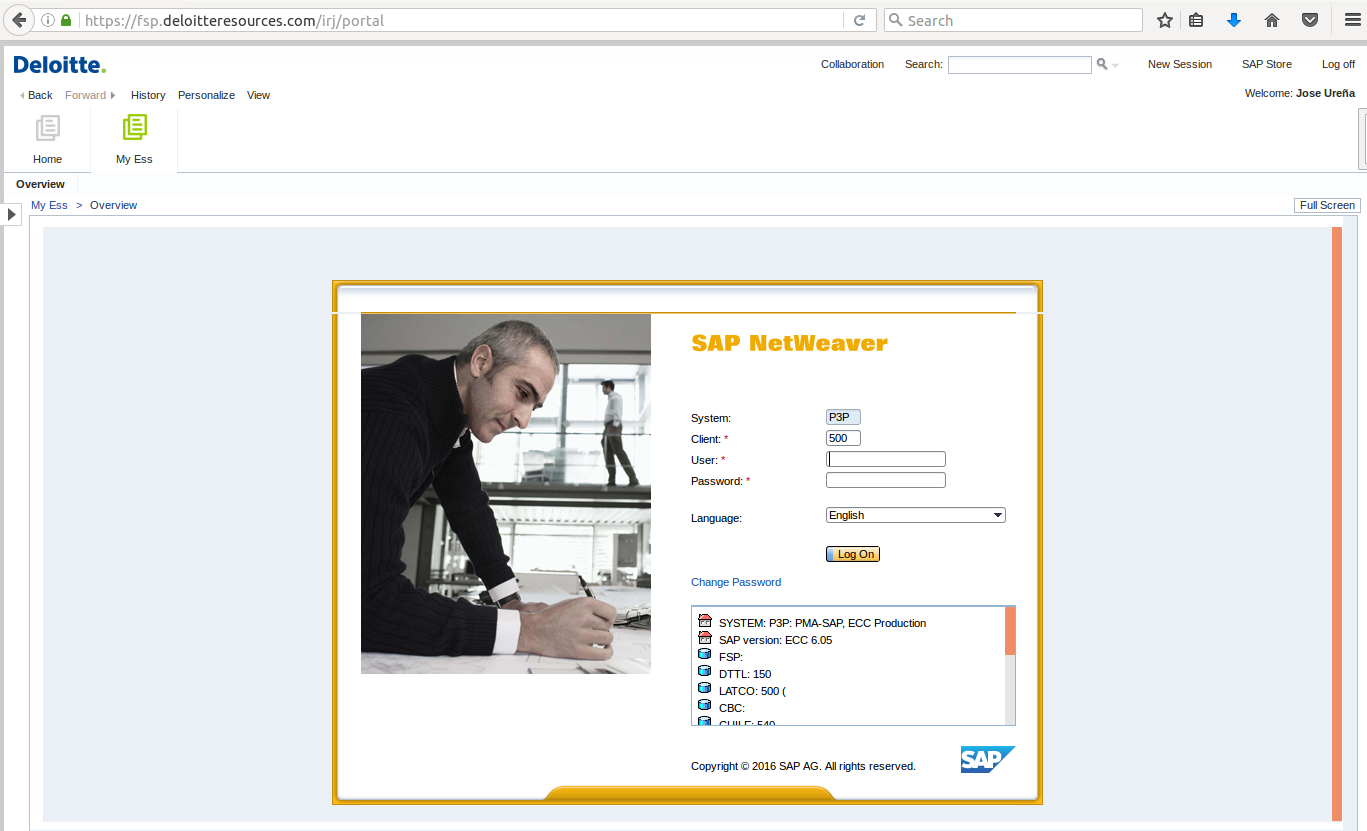Open the Home tab icon
Image resolution: width=1367 pixels, height=831 pixels.
[47, 128]
